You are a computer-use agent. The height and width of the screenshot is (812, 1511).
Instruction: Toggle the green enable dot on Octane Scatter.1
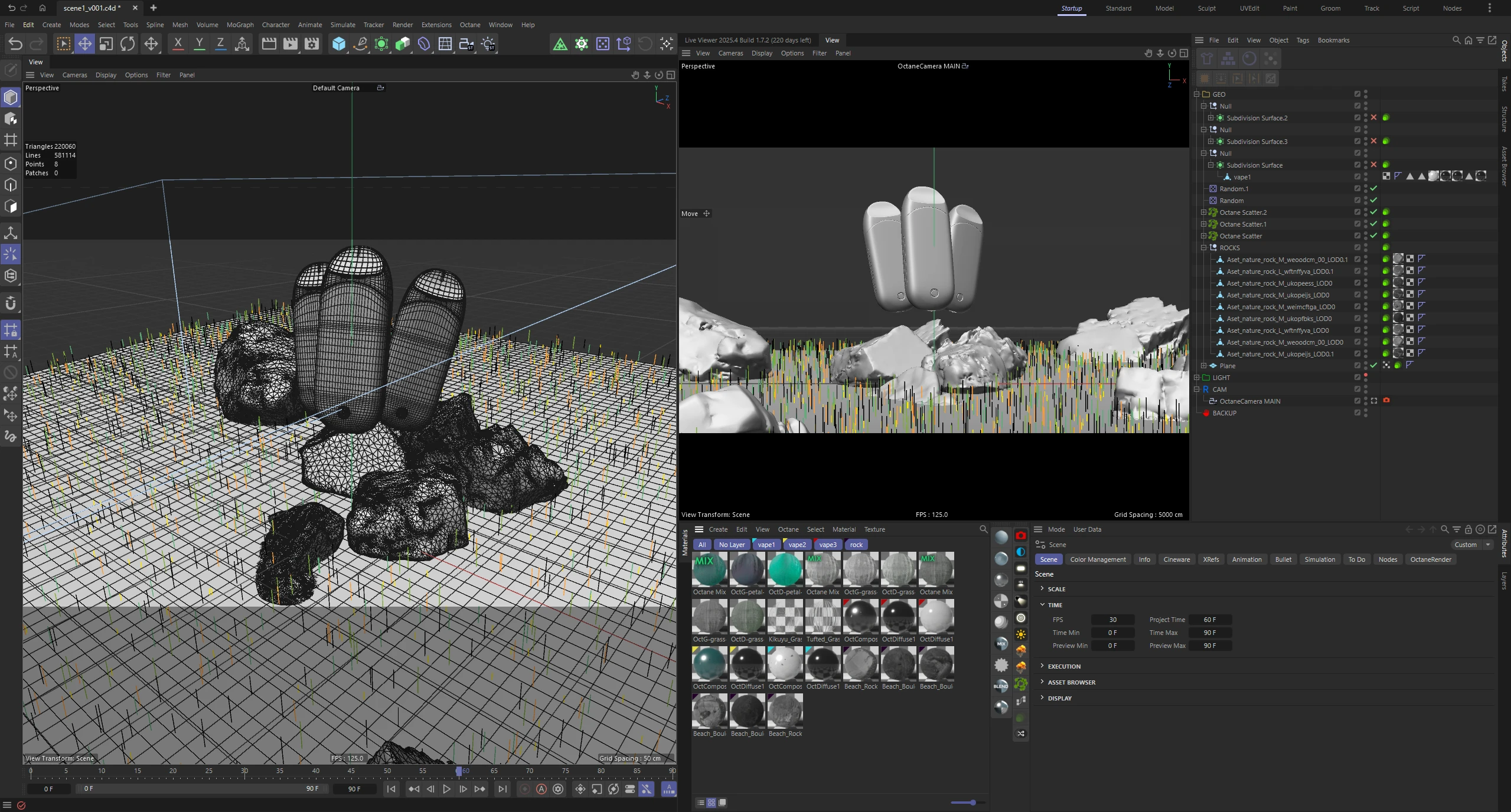tap(1387, 224)
